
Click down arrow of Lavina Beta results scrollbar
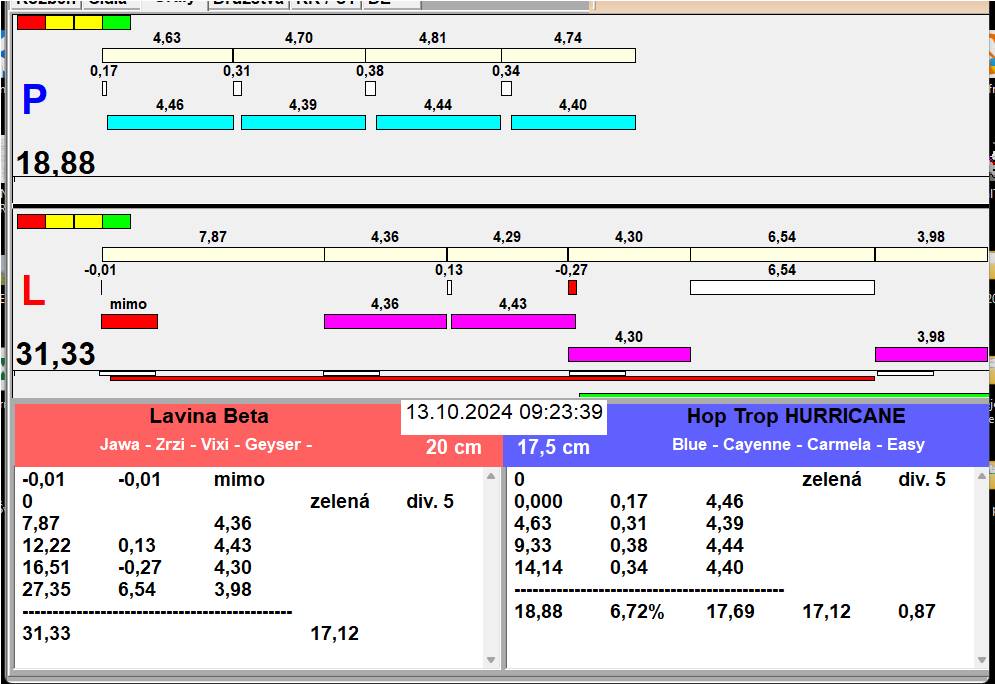click(x=491, y=660)
